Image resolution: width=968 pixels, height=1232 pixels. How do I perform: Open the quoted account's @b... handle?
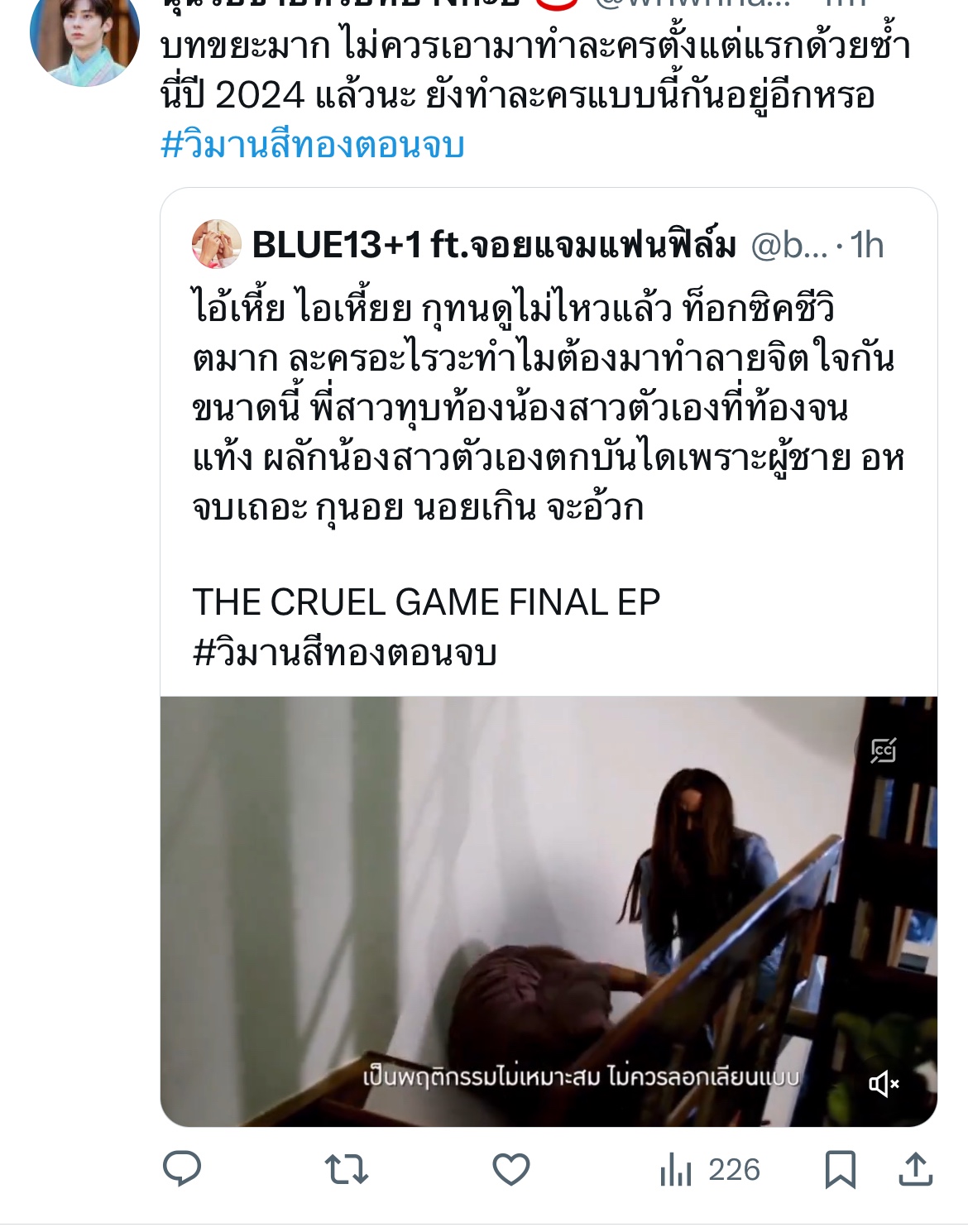[789, 245]
